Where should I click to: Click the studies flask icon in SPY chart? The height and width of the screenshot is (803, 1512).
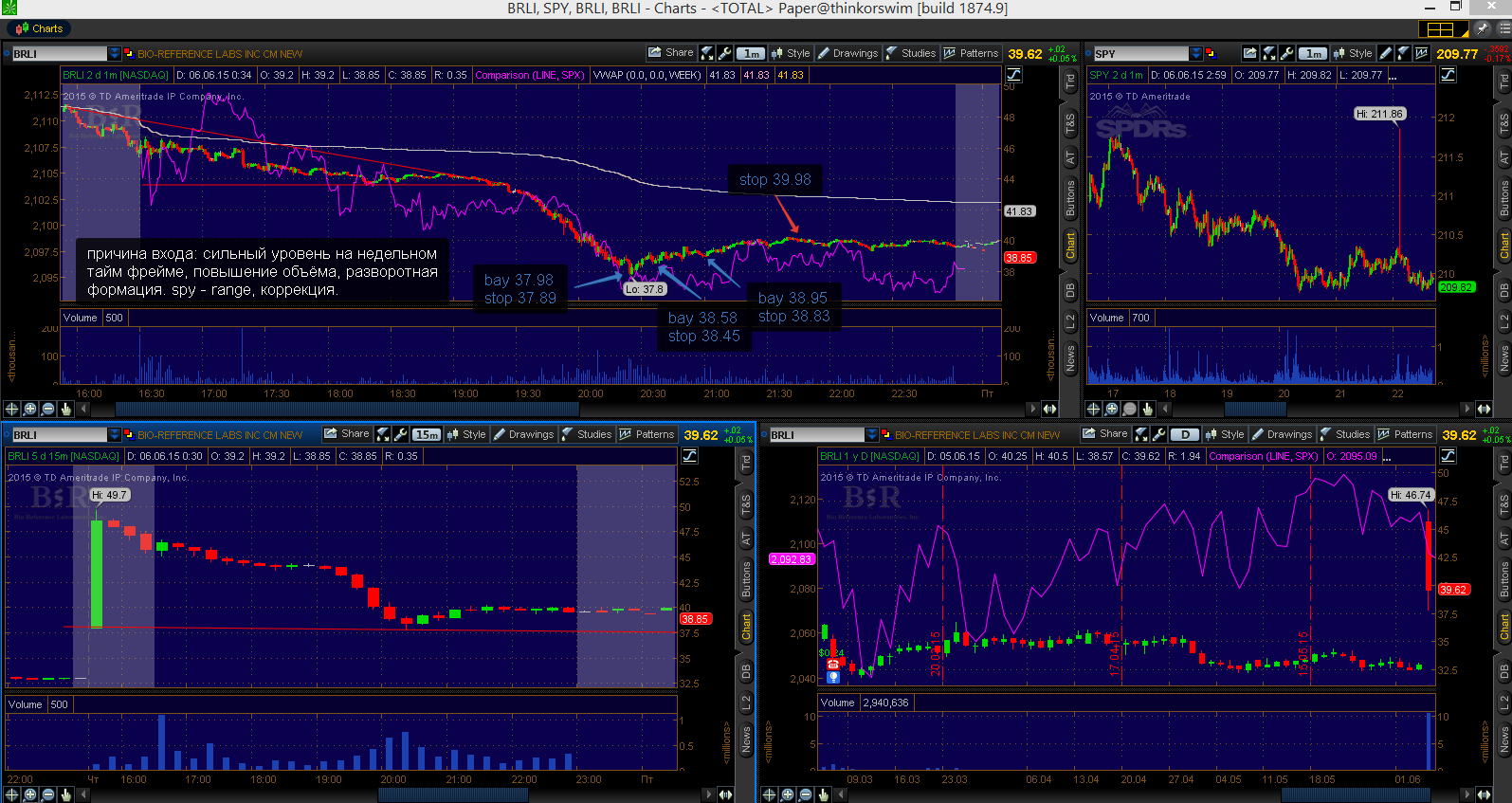tap(1404, 53)
